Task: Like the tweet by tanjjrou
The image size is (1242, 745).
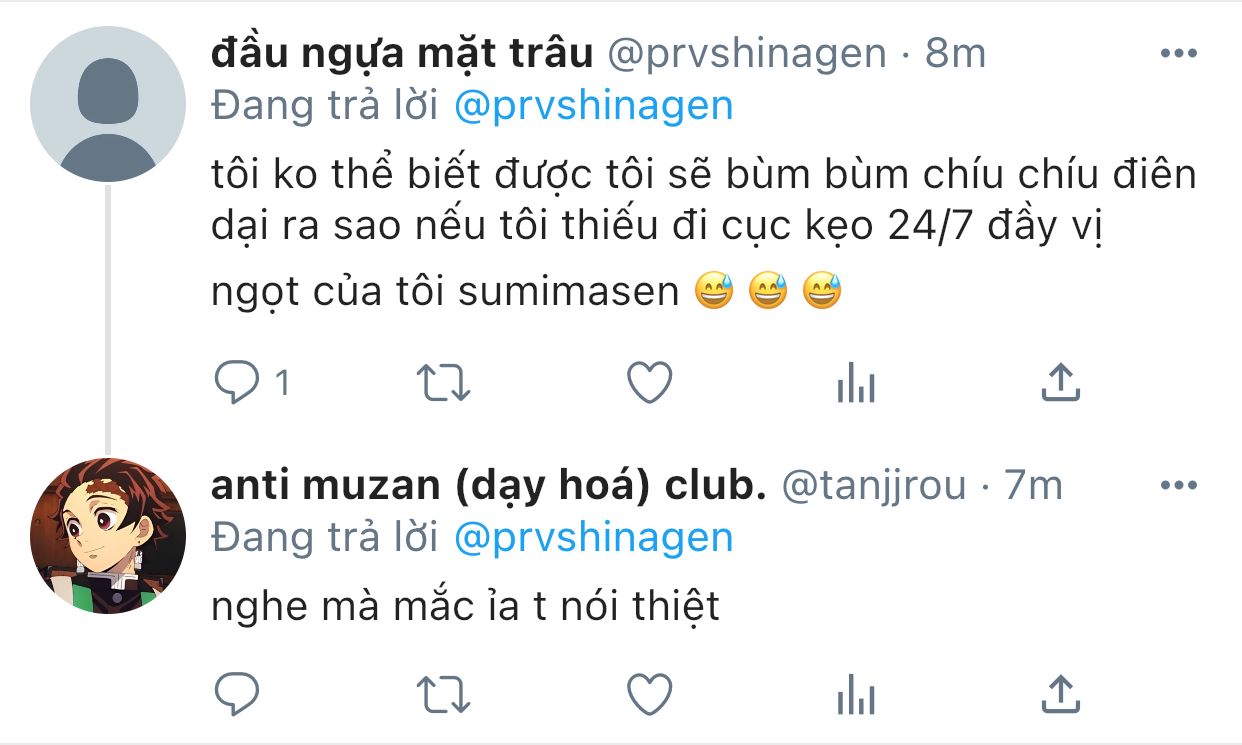Action: 650,692
